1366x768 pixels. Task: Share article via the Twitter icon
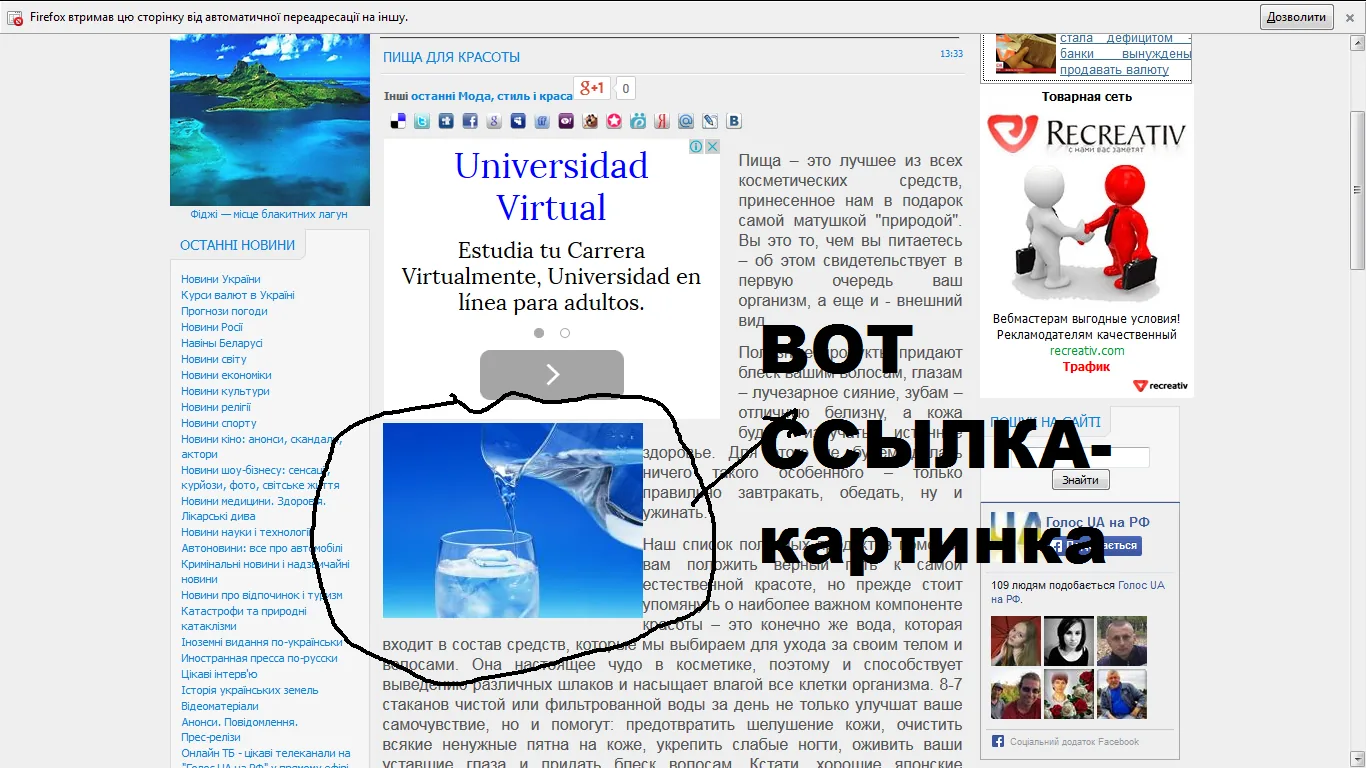point(422,121)
